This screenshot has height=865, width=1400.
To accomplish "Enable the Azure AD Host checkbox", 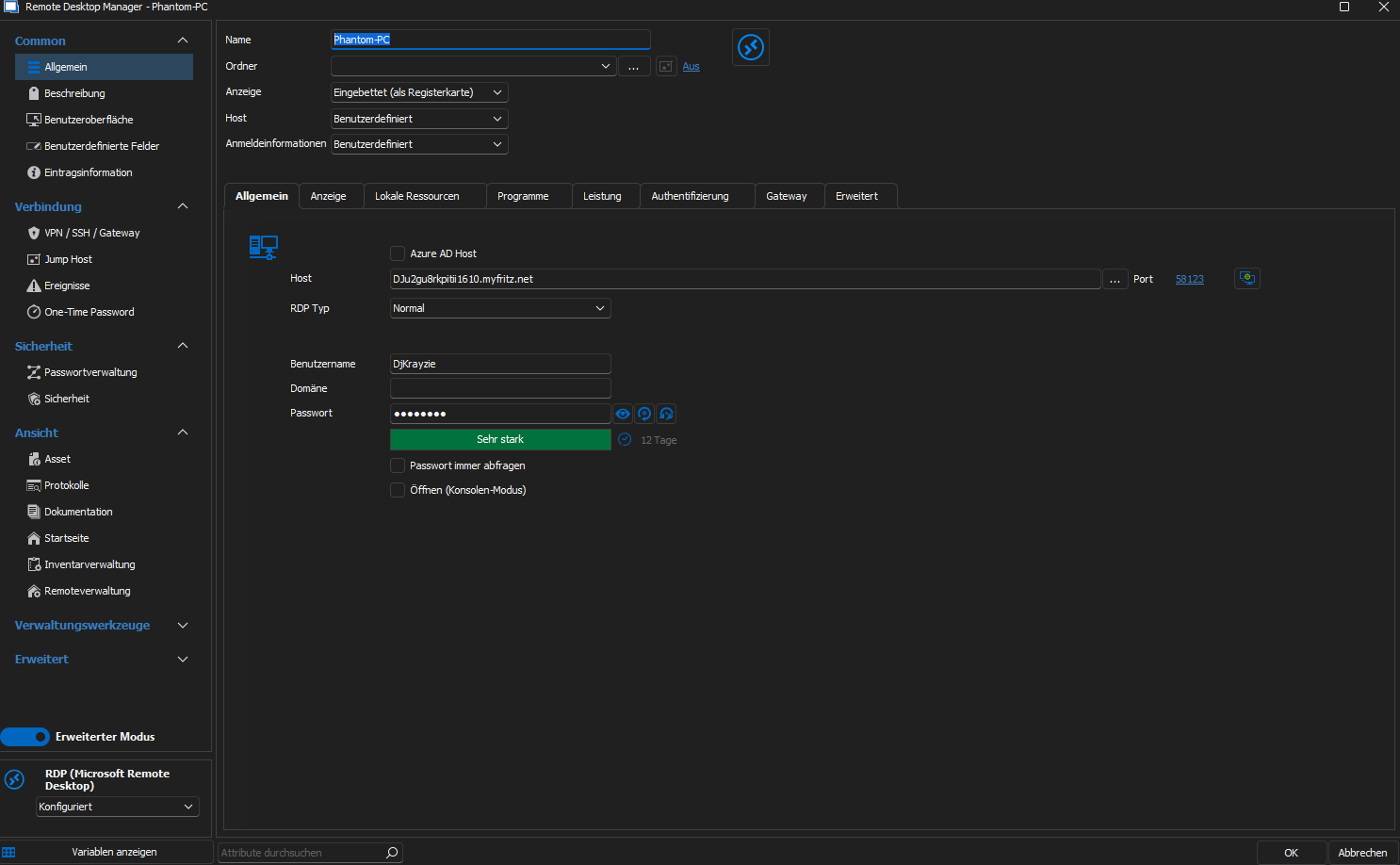I will pos(398,253).
